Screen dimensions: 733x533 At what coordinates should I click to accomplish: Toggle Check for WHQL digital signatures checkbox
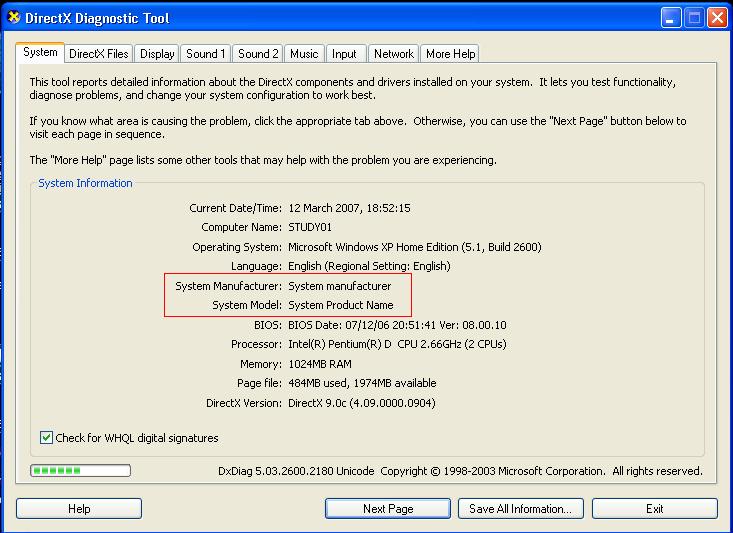point(46,438)
